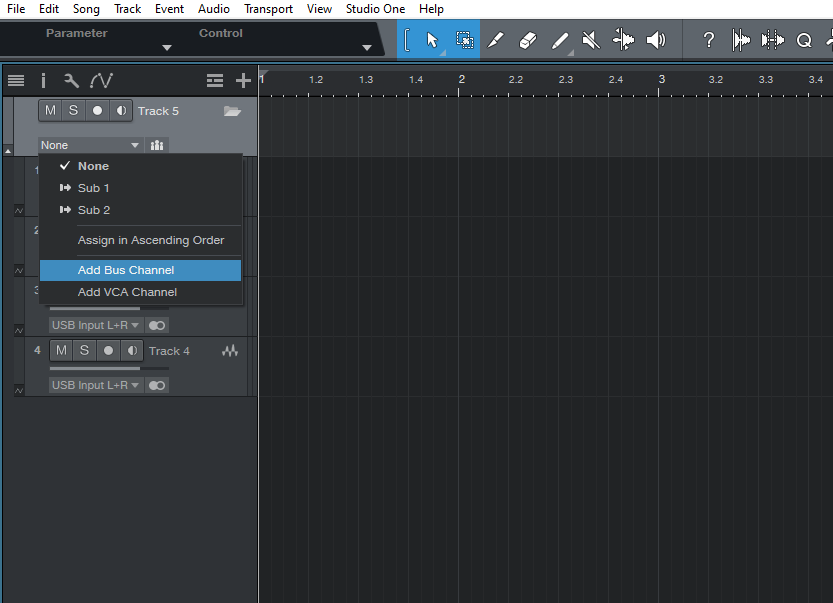Open the Track menu
833x603 pixels.
(x=128, y=9)
